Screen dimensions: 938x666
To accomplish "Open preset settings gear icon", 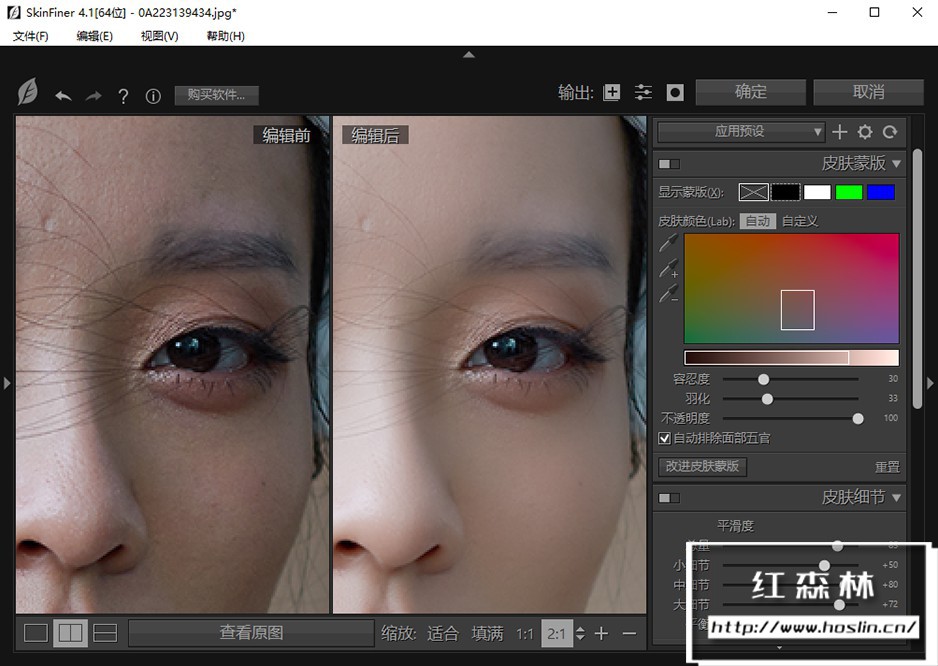I will (x=865, y=132).
